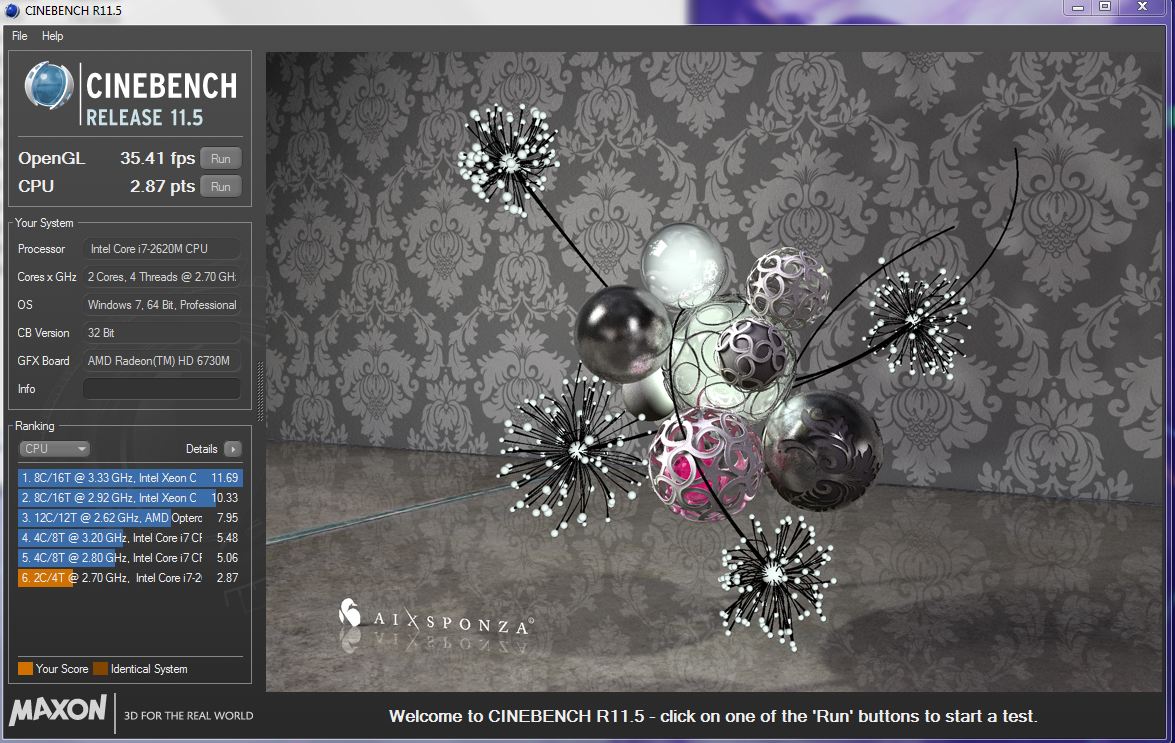This screenshot has width=1175, height=743.
Task: Run the CPU benchmark test
Action: [x=220, y=186]
